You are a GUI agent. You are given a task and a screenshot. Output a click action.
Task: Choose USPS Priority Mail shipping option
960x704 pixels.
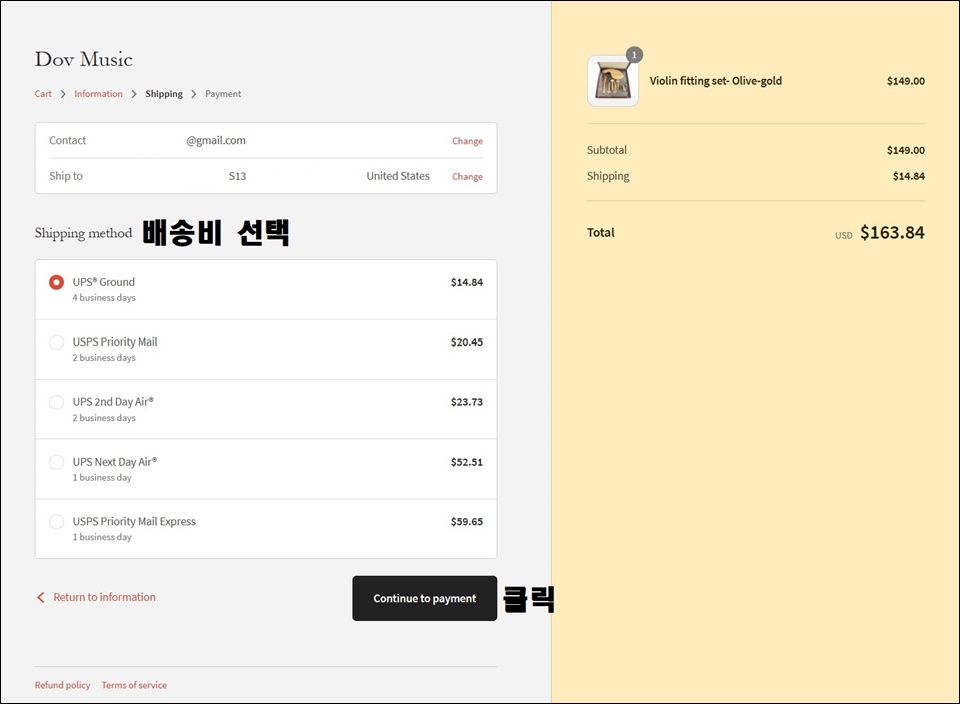point(56,342)
